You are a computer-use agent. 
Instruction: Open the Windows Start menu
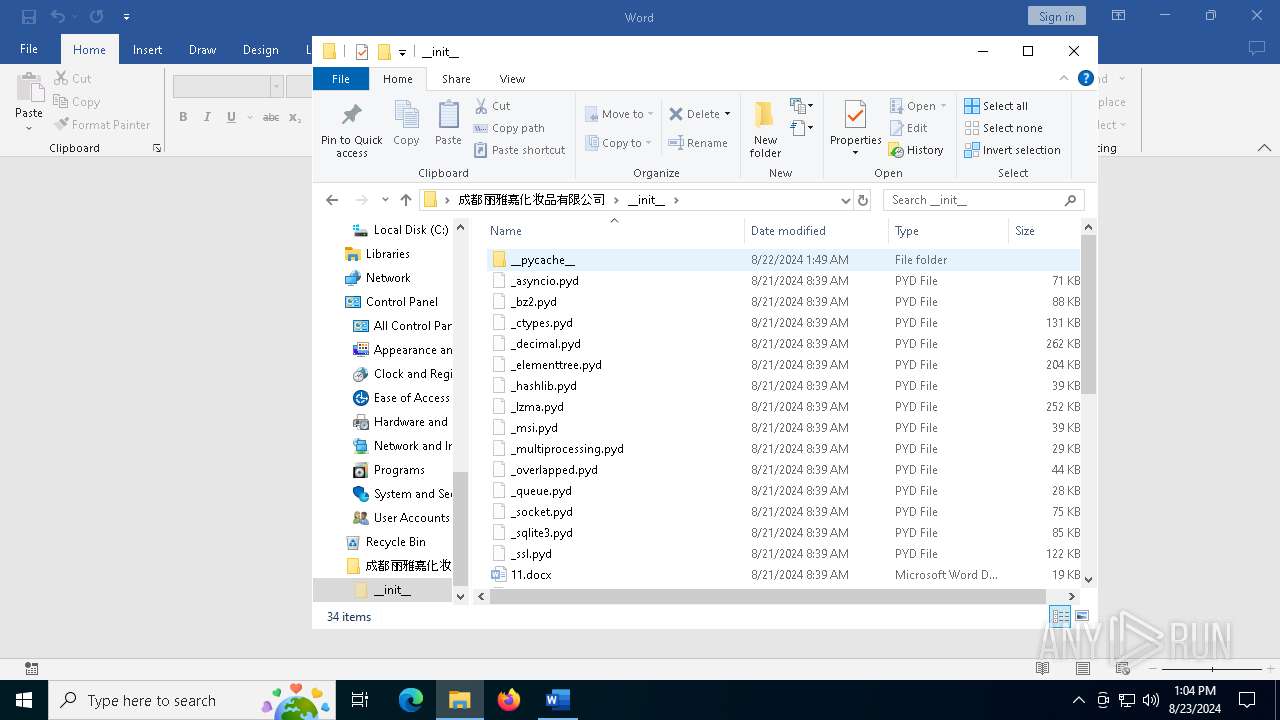tap(24, 700)
